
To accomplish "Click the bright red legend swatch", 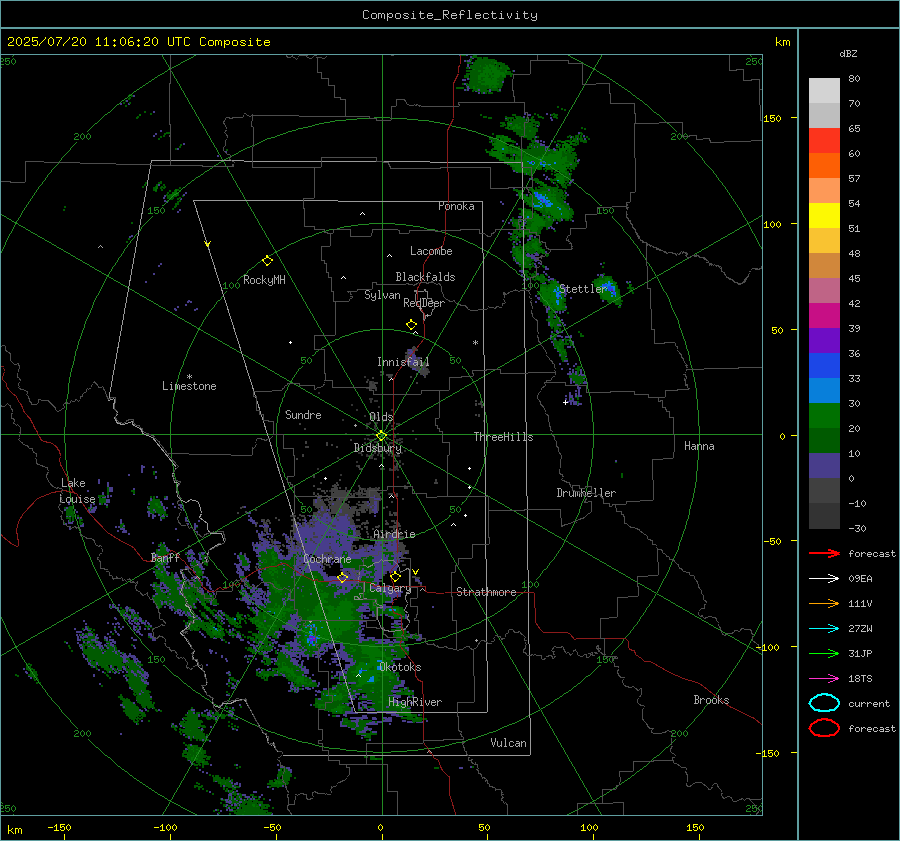I will click(824, 141).
